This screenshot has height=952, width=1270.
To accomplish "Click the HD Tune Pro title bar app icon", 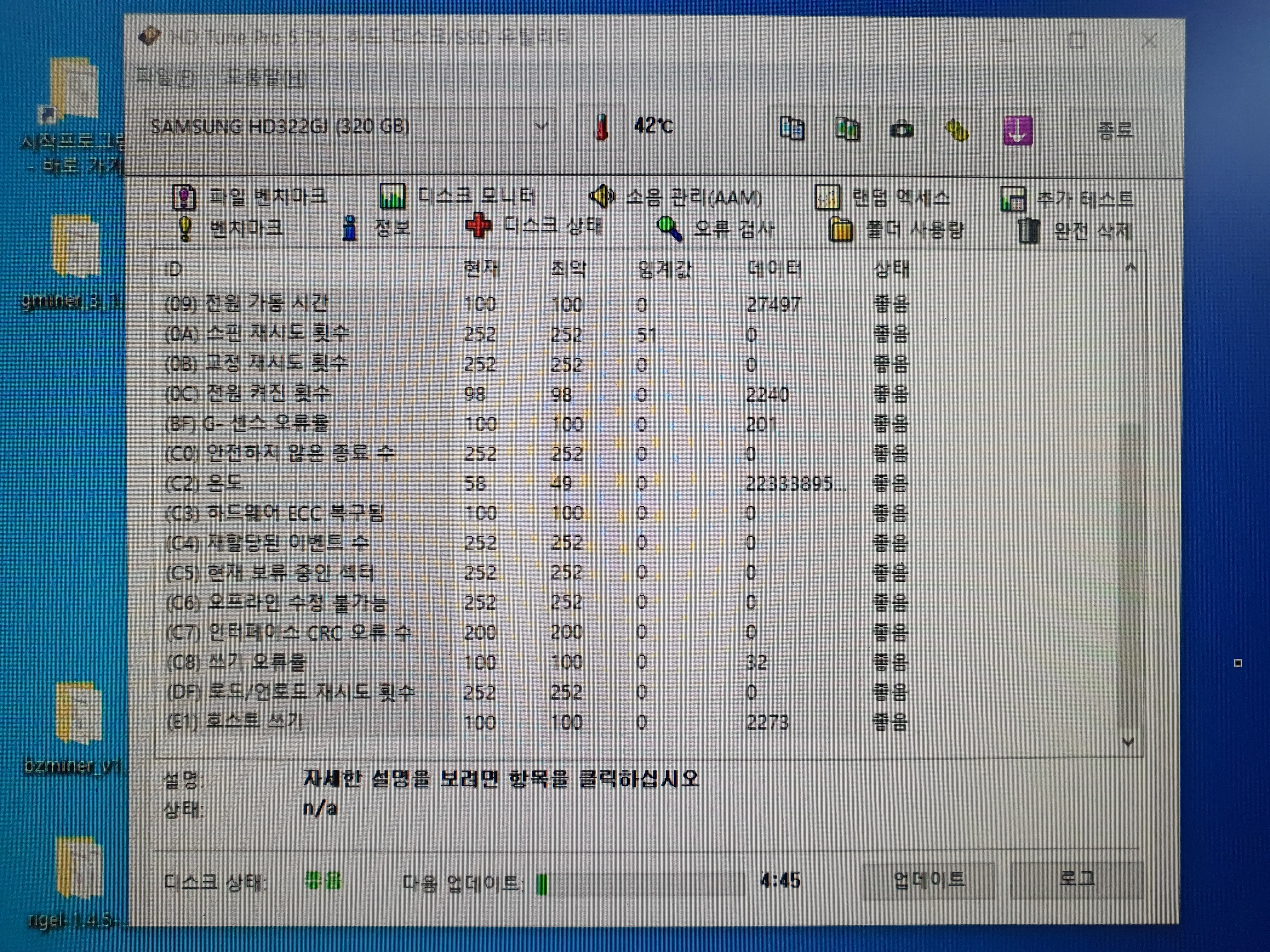I will coord(150,36).
